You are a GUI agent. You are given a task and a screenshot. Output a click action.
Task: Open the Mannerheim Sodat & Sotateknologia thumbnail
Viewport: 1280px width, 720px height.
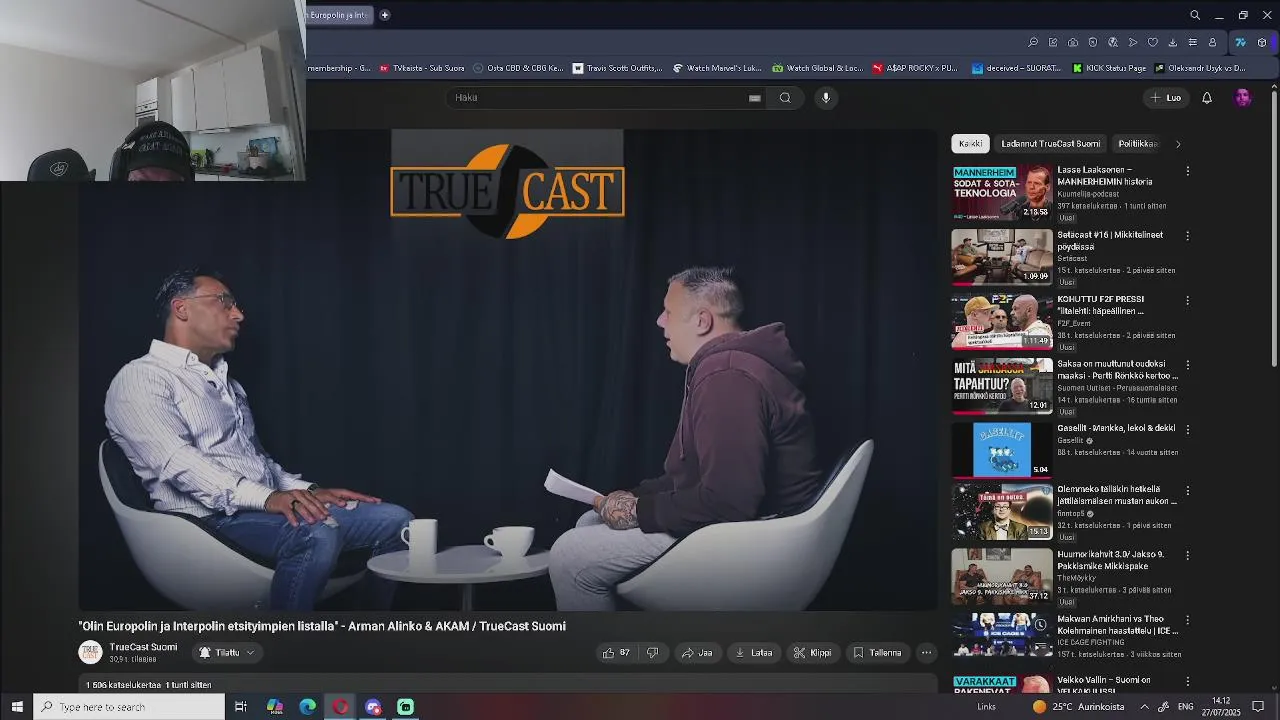(x=1002, y=192)
